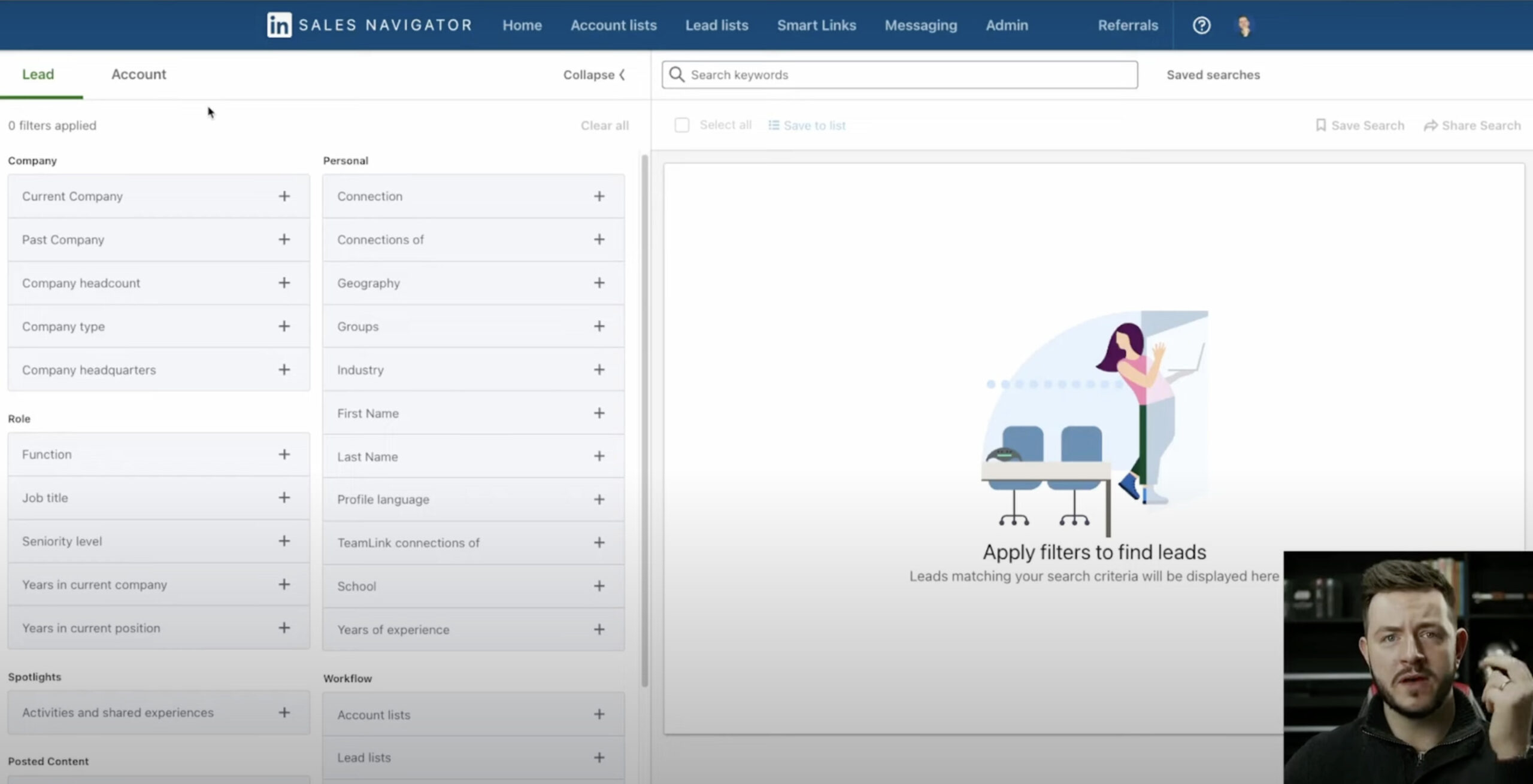Click plus icon beside Geography
Image resolution: width=1533 pixels, height=784 pixels.
coord(599,282)
